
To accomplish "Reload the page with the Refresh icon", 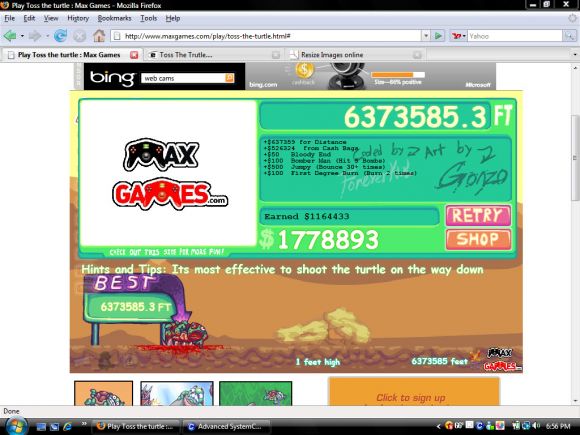I will pyautogui.click(x=60, y=36).
